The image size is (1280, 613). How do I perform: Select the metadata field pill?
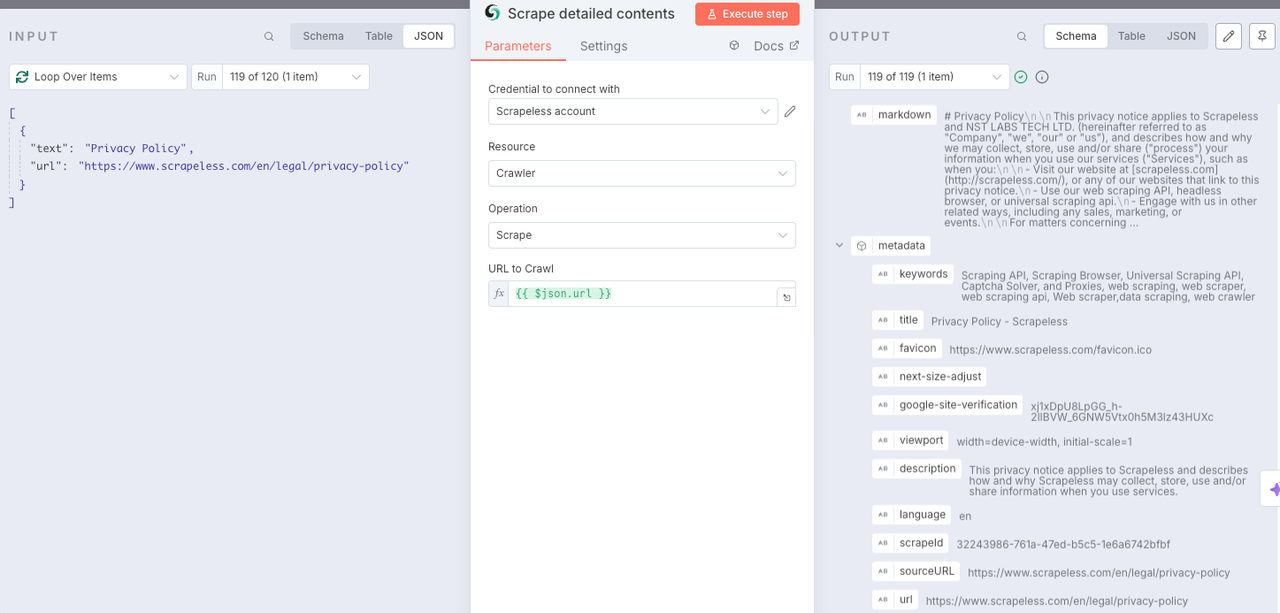point(891,245)
